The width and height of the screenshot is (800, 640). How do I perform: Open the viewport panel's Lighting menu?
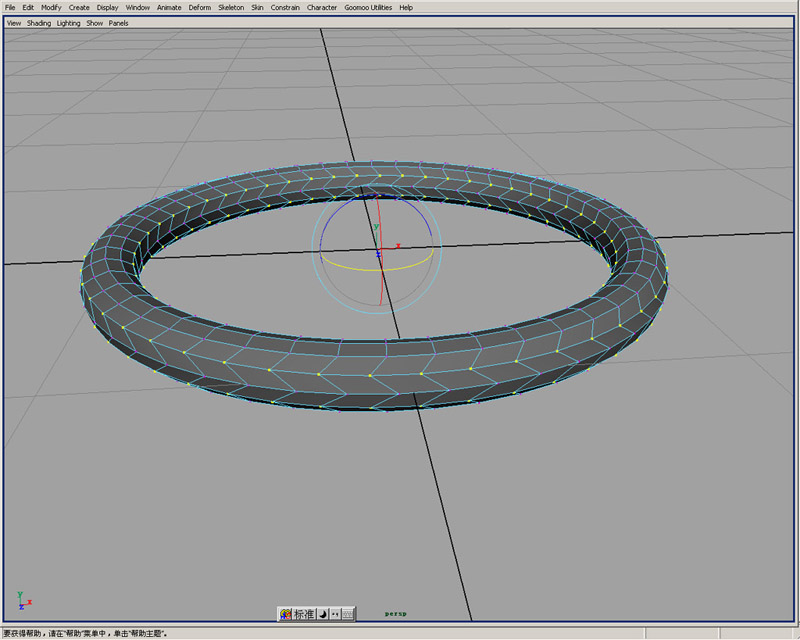(x=68, y=23)
